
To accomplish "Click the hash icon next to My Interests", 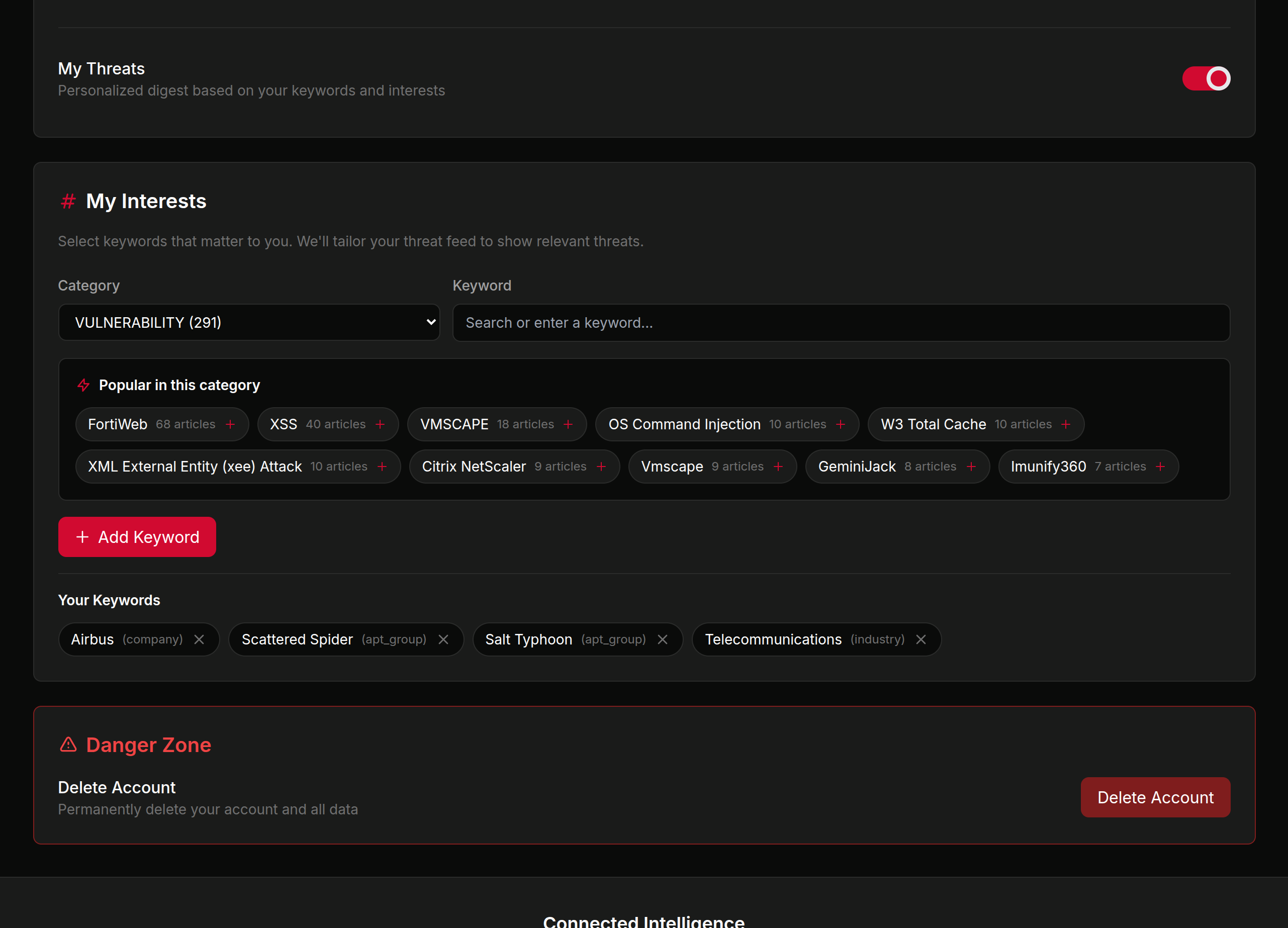I will [67, 201].
